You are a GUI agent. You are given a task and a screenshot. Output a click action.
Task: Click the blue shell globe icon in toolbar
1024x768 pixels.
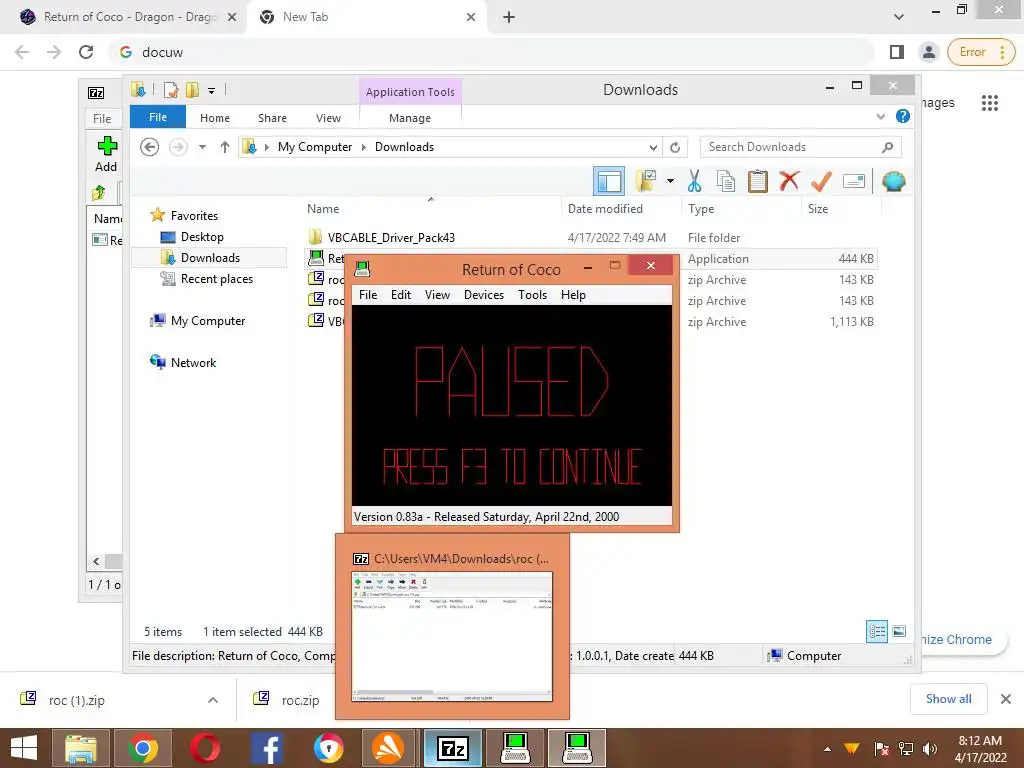pyautogui.click(x=893, y=181)
